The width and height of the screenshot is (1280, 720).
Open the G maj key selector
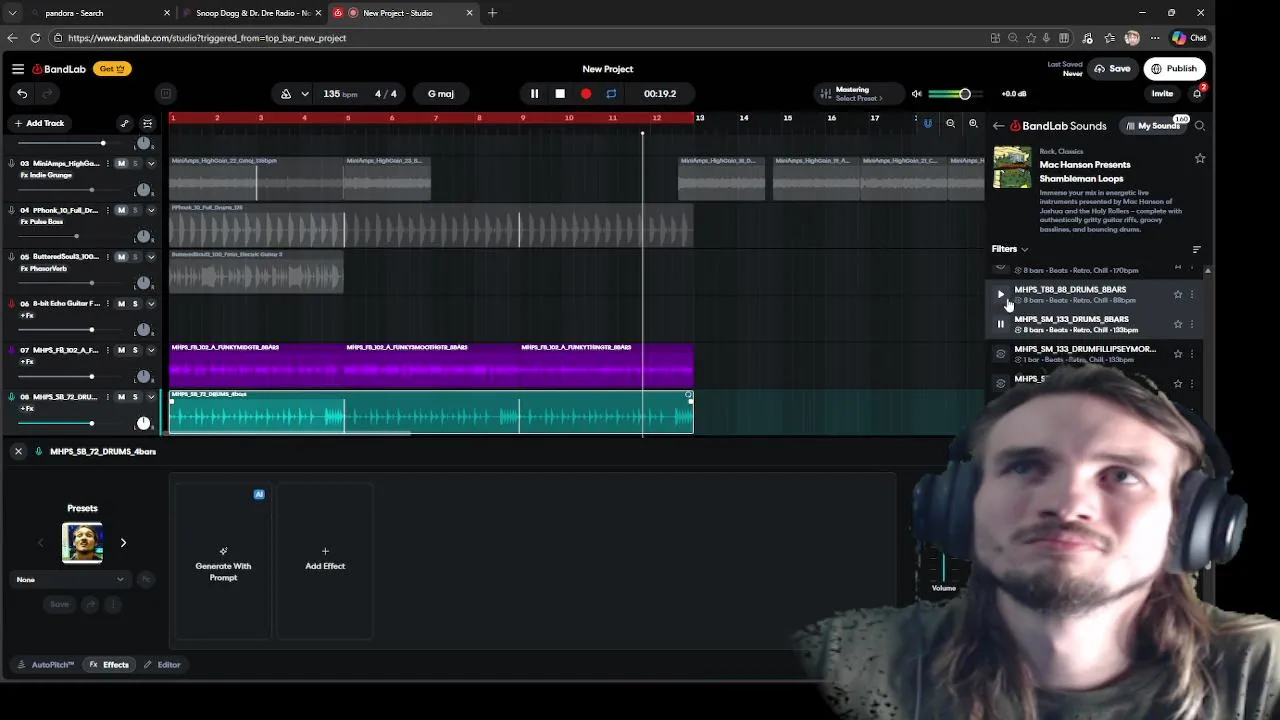tap(441, 94)
